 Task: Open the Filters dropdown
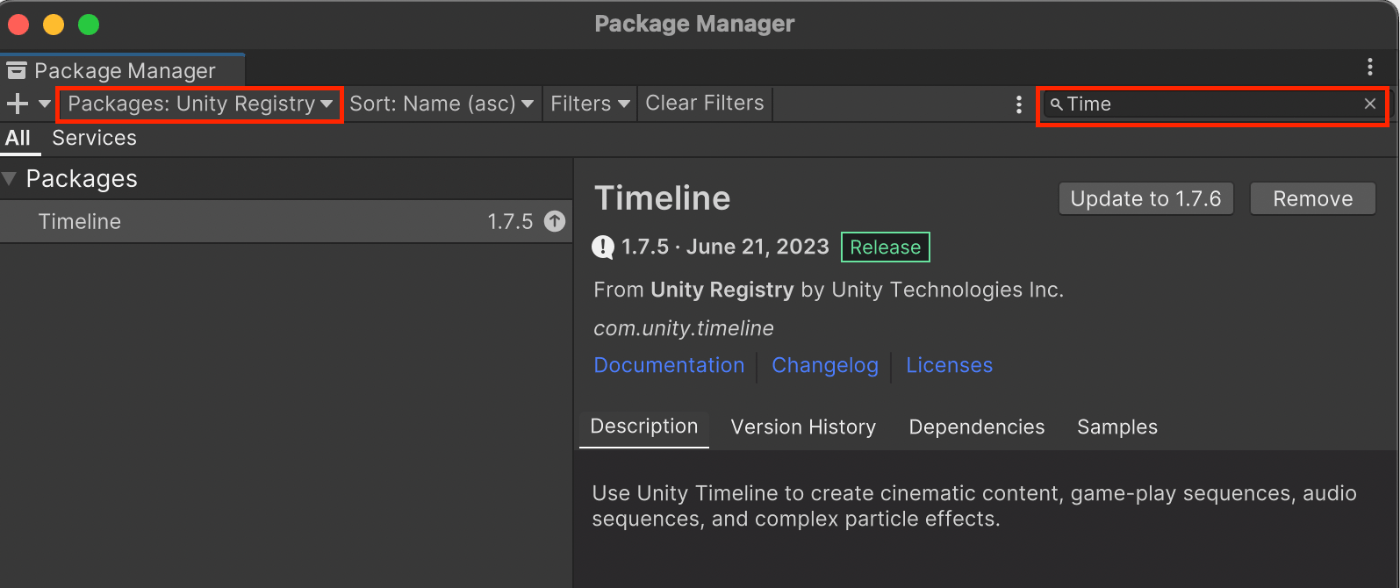(590, 104)
